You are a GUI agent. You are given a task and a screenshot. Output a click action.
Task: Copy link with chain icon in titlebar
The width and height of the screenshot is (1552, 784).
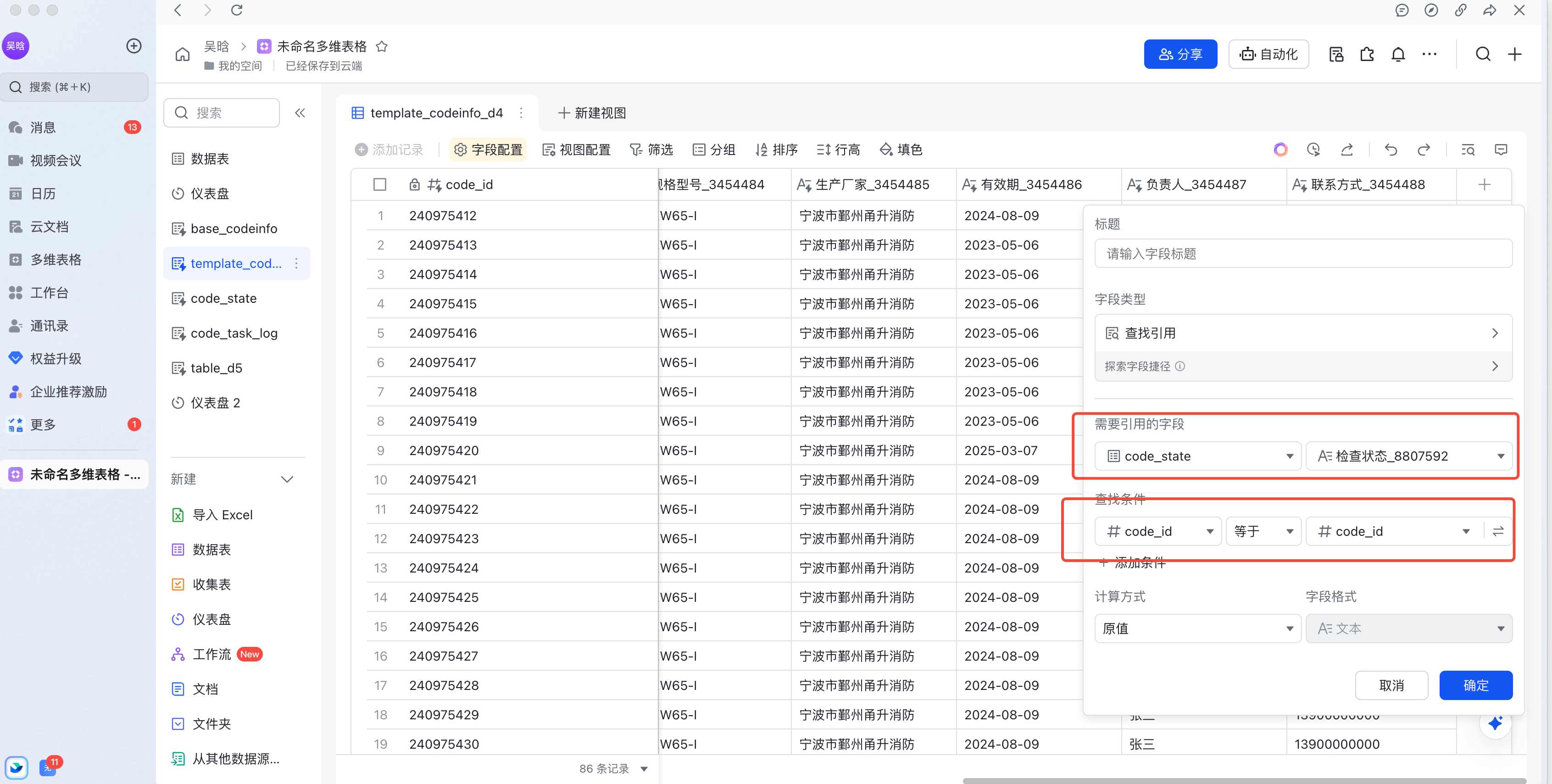coord(1460,10)
